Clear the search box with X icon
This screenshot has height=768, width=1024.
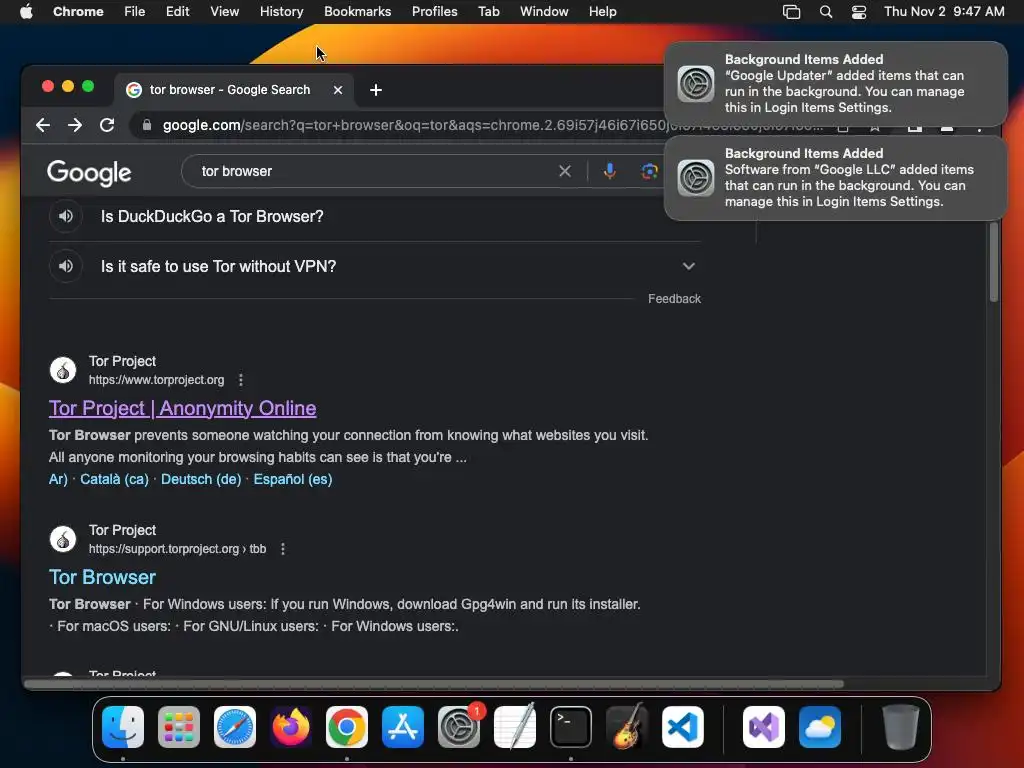pos(565,171)
